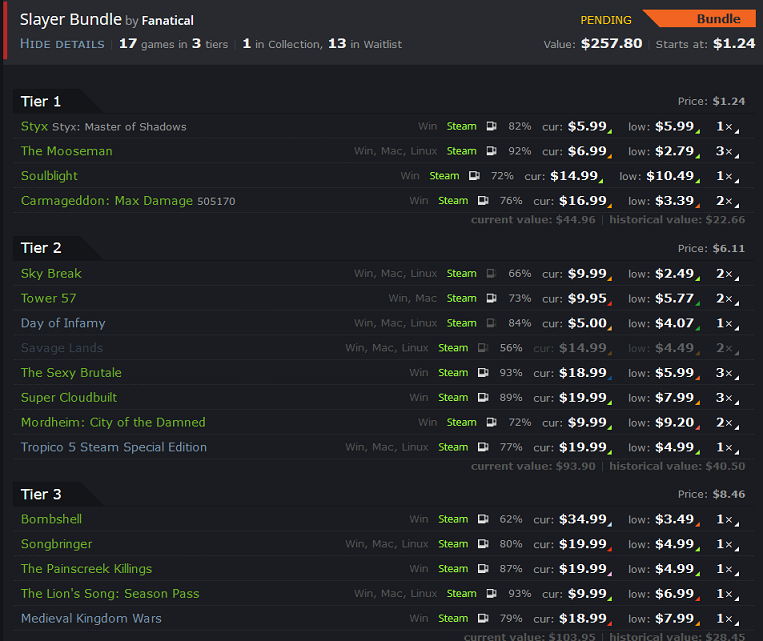Screen dimensions: 763x641
Task: Open the Slayer Bundle title
Action: point(71,19)
